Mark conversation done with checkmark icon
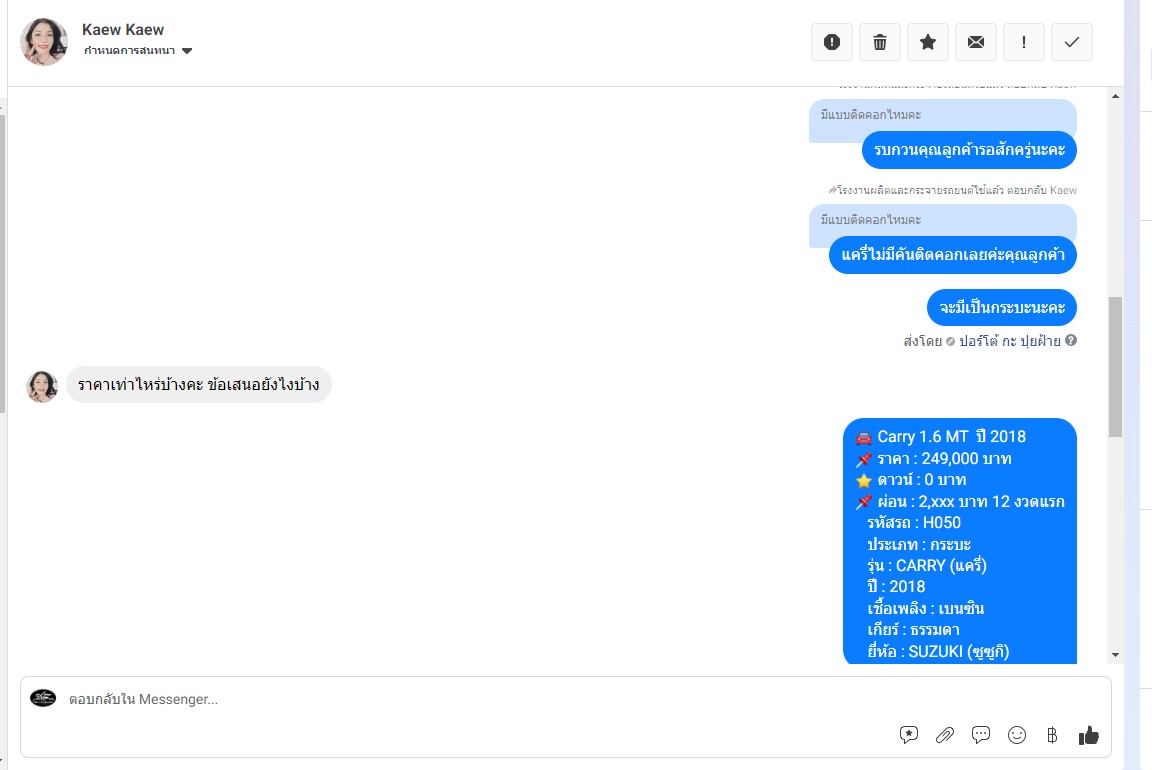 [x=1072, y=42]
